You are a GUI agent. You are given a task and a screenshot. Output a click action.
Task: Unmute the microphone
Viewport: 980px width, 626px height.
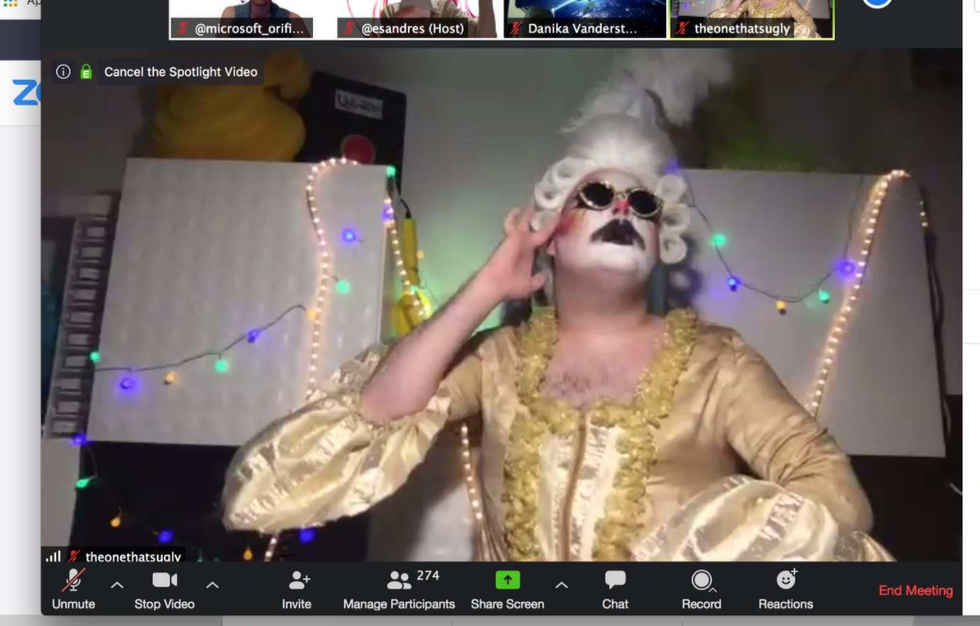[73, 581]
